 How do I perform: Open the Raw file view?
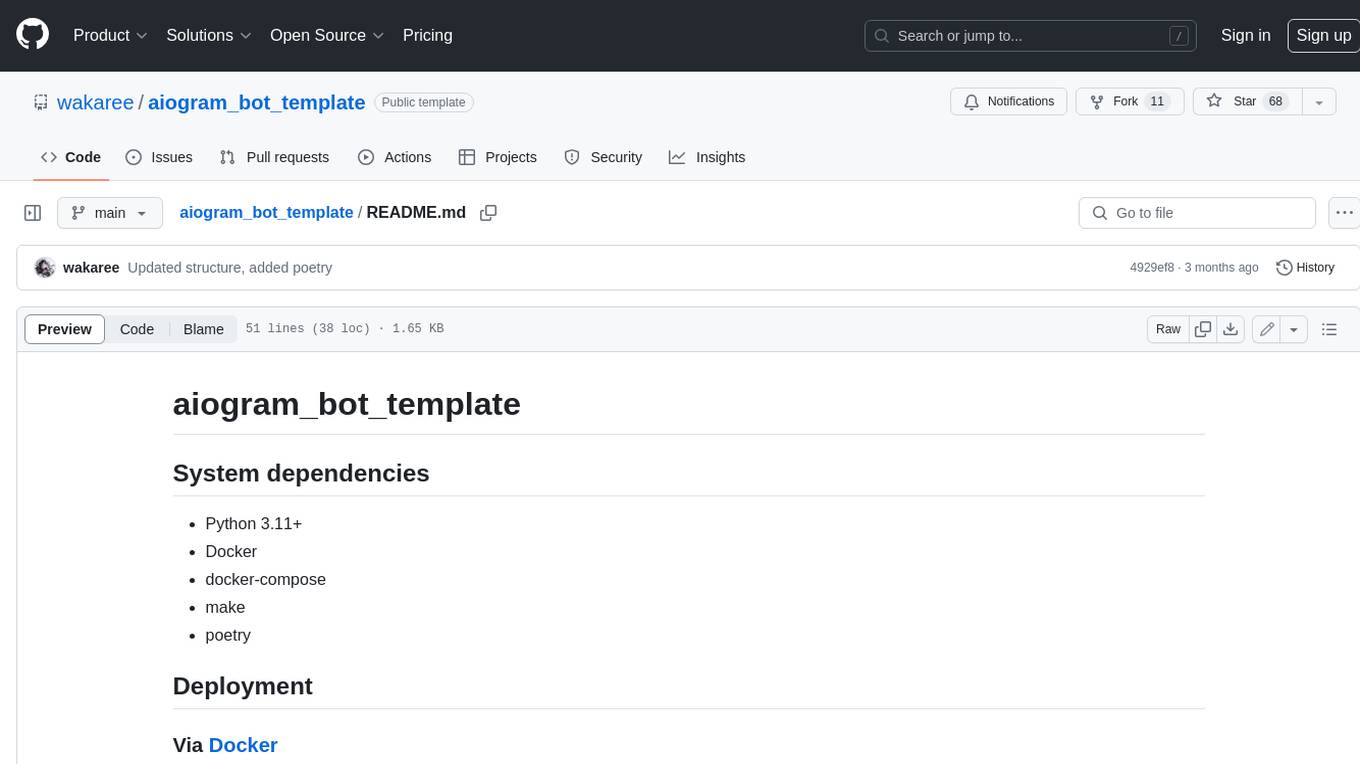pyautogui.click(x=1168, y=329)
